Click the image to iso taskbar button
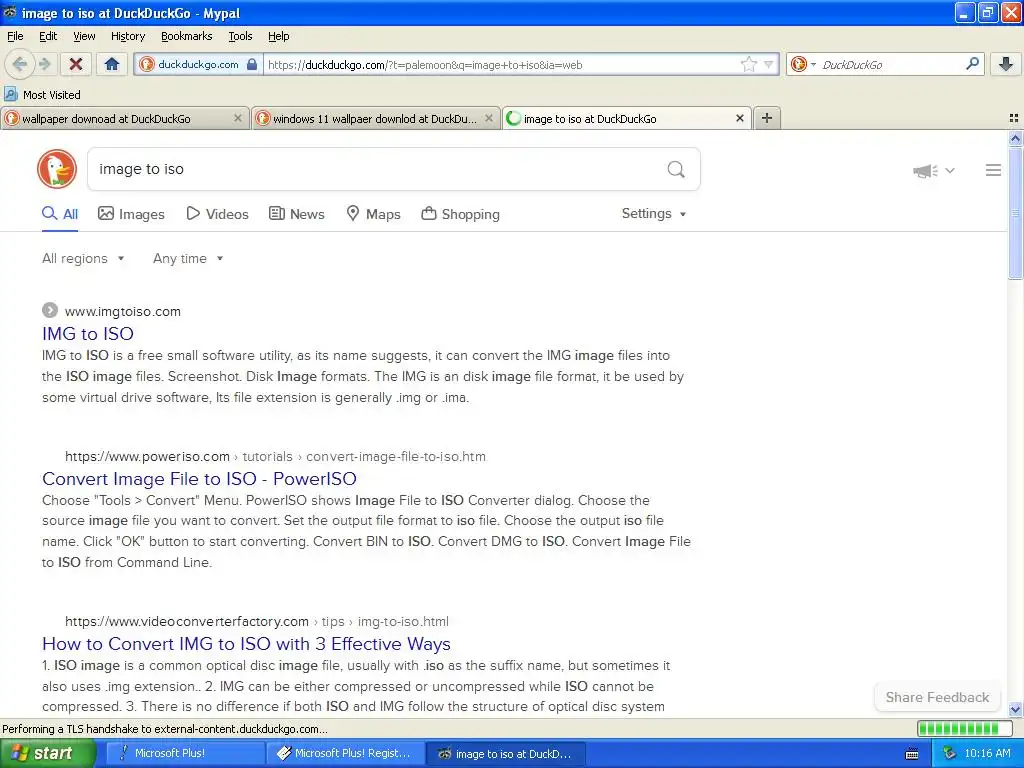The width and height of the screenshot is (1024, 768). [506, 754]
